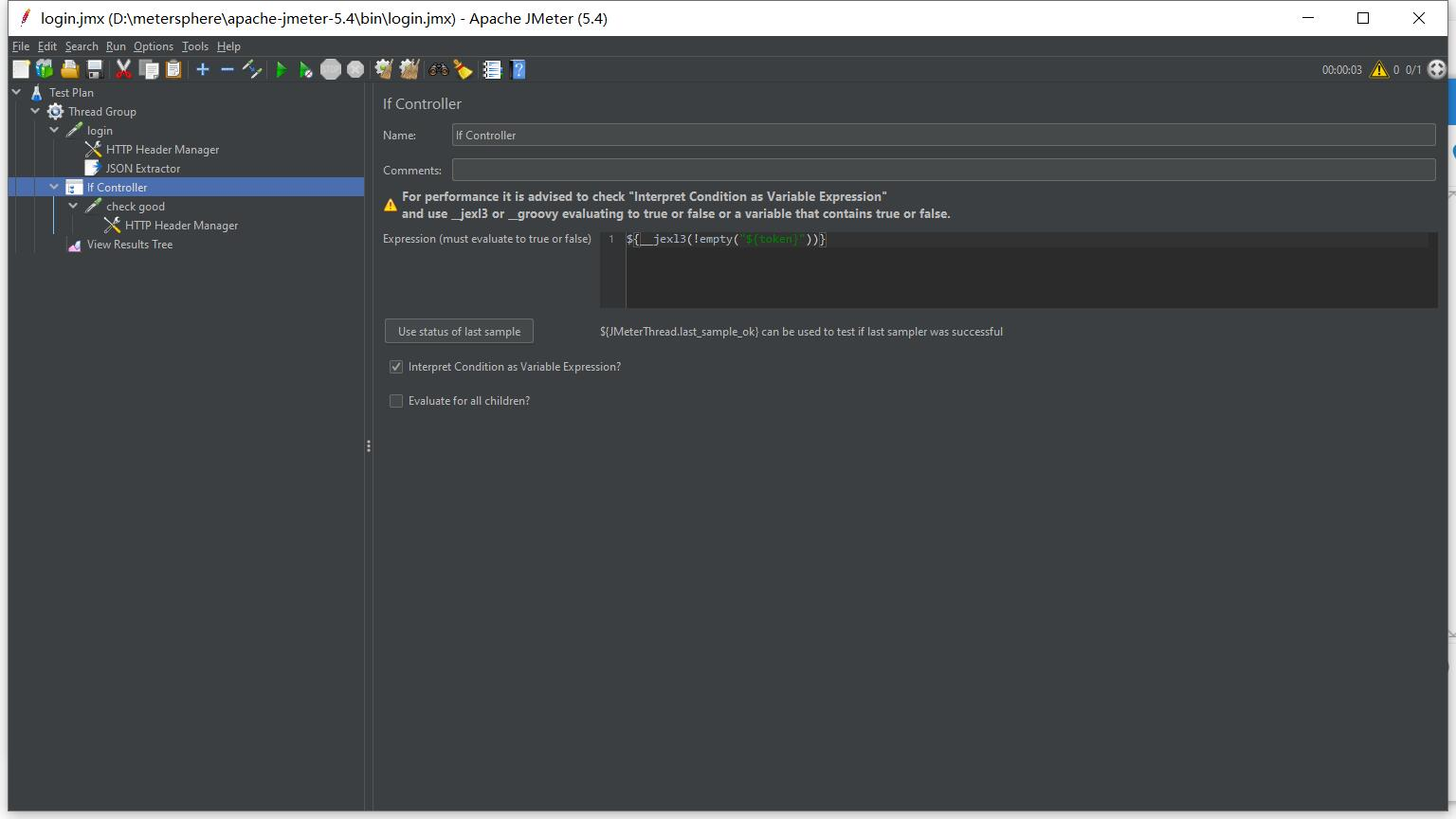Screen dimensions: 1456x819
Task: Collapse the If Controller tree node
Action: pos(55,187)
